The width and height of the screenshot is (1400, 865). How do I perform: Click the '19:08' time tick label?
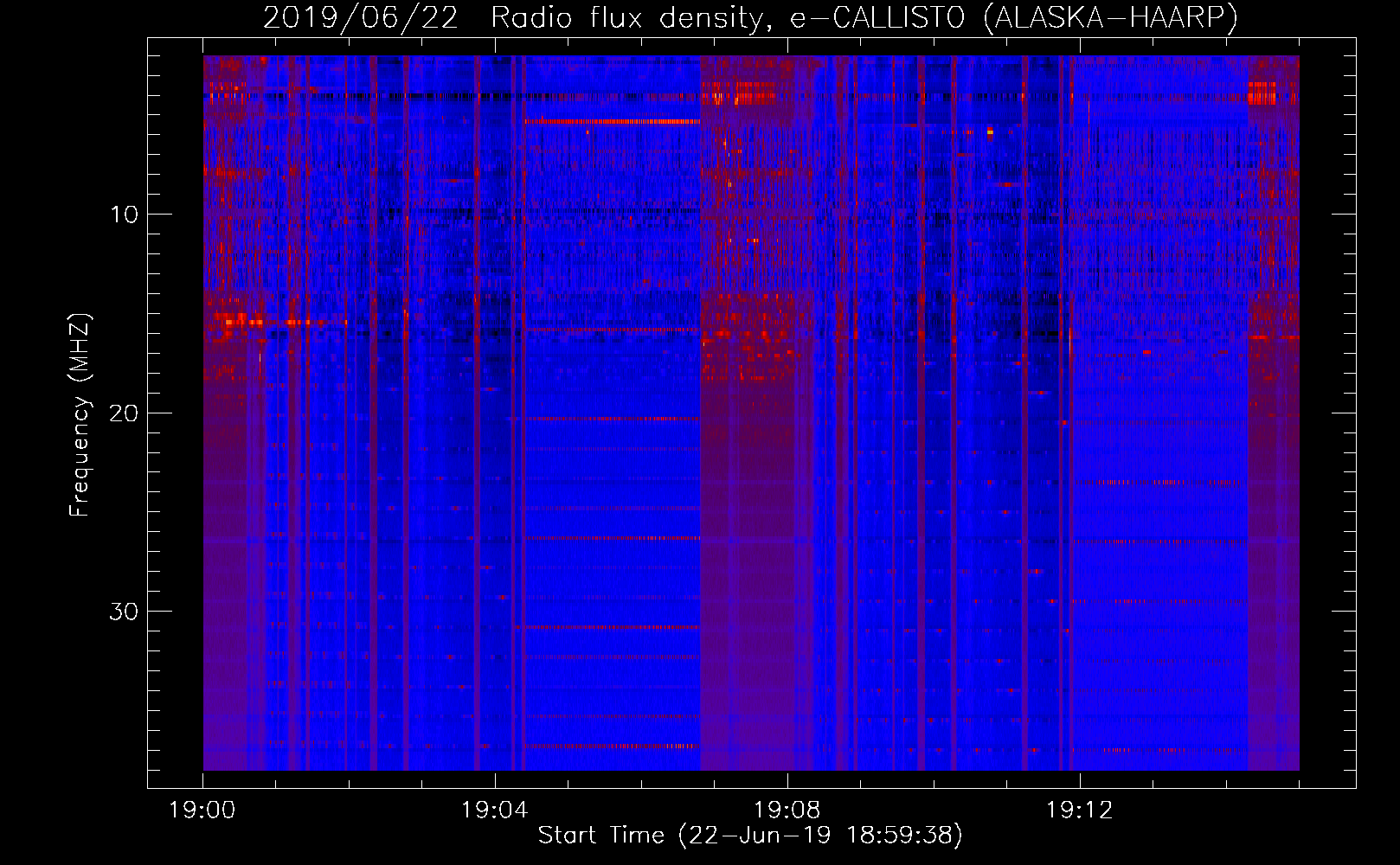(787, 811)
